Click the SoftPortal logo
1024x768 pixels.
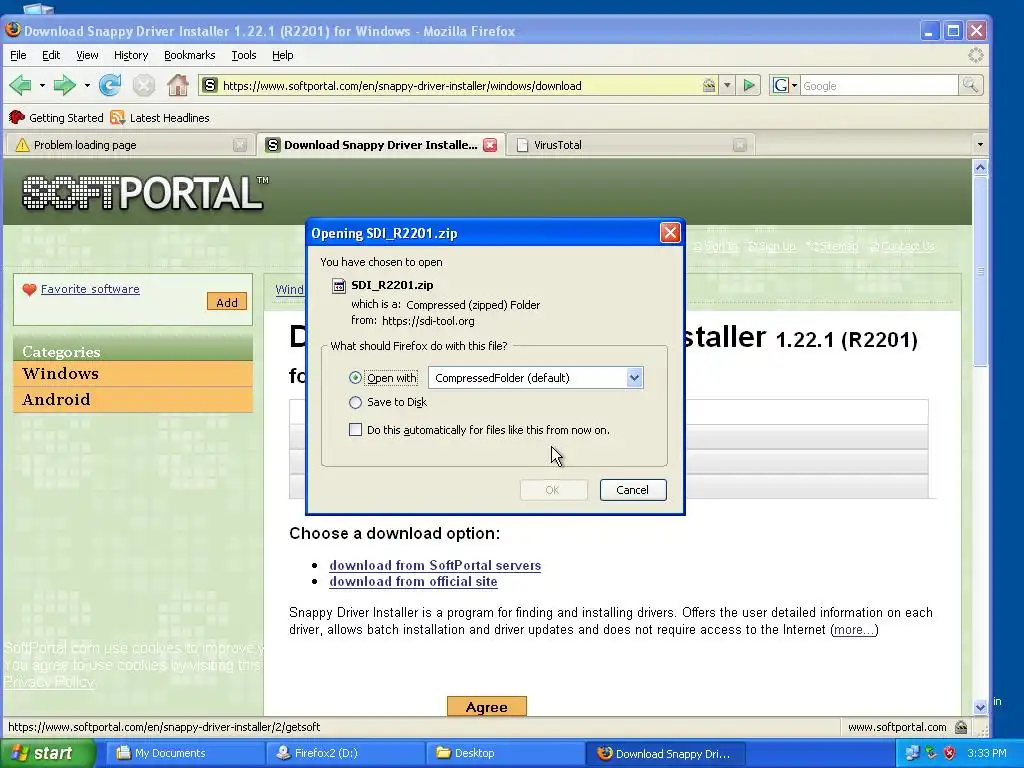145,193
